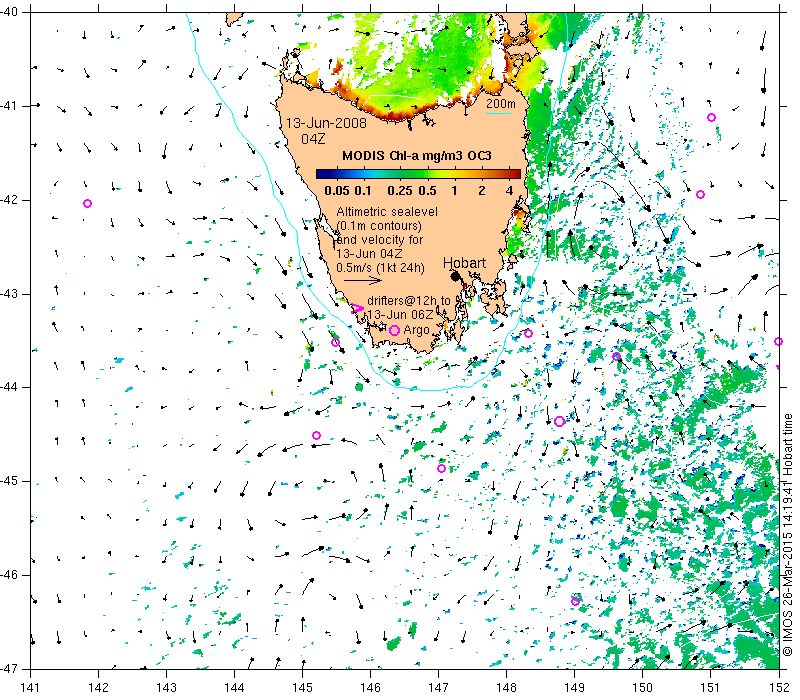This screenshot has height=700, width=800.
Task: Click the MODIS chlorophyll colorbar
Action: point(418,174)
